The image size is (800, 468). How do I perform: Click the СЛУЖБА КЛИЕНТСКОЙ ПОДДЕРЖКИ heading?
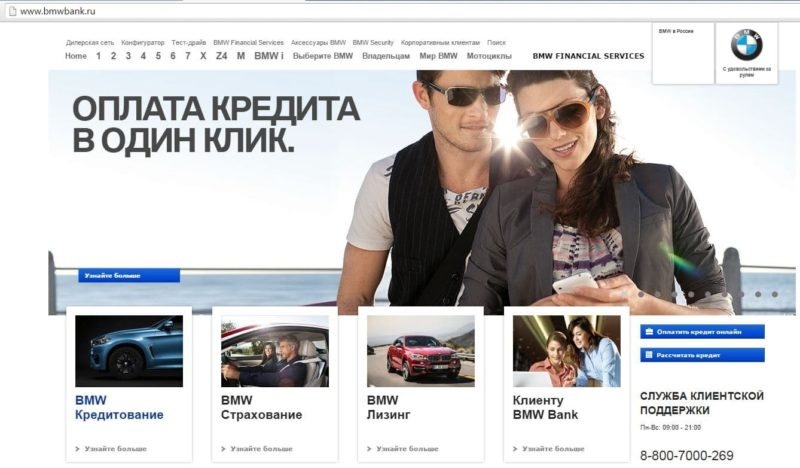(x=702, y=403)
